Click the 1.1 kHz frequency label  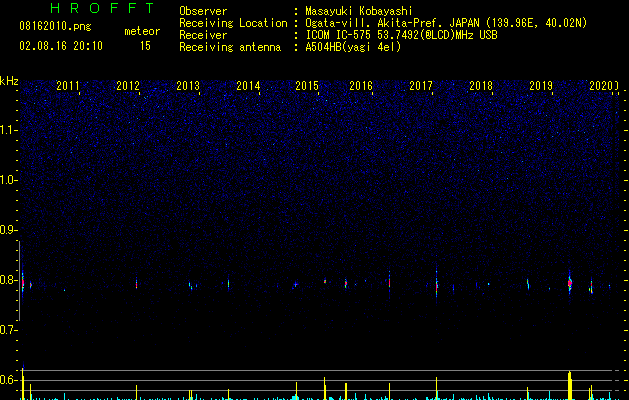pyautogui.click(x=8, y=130)
